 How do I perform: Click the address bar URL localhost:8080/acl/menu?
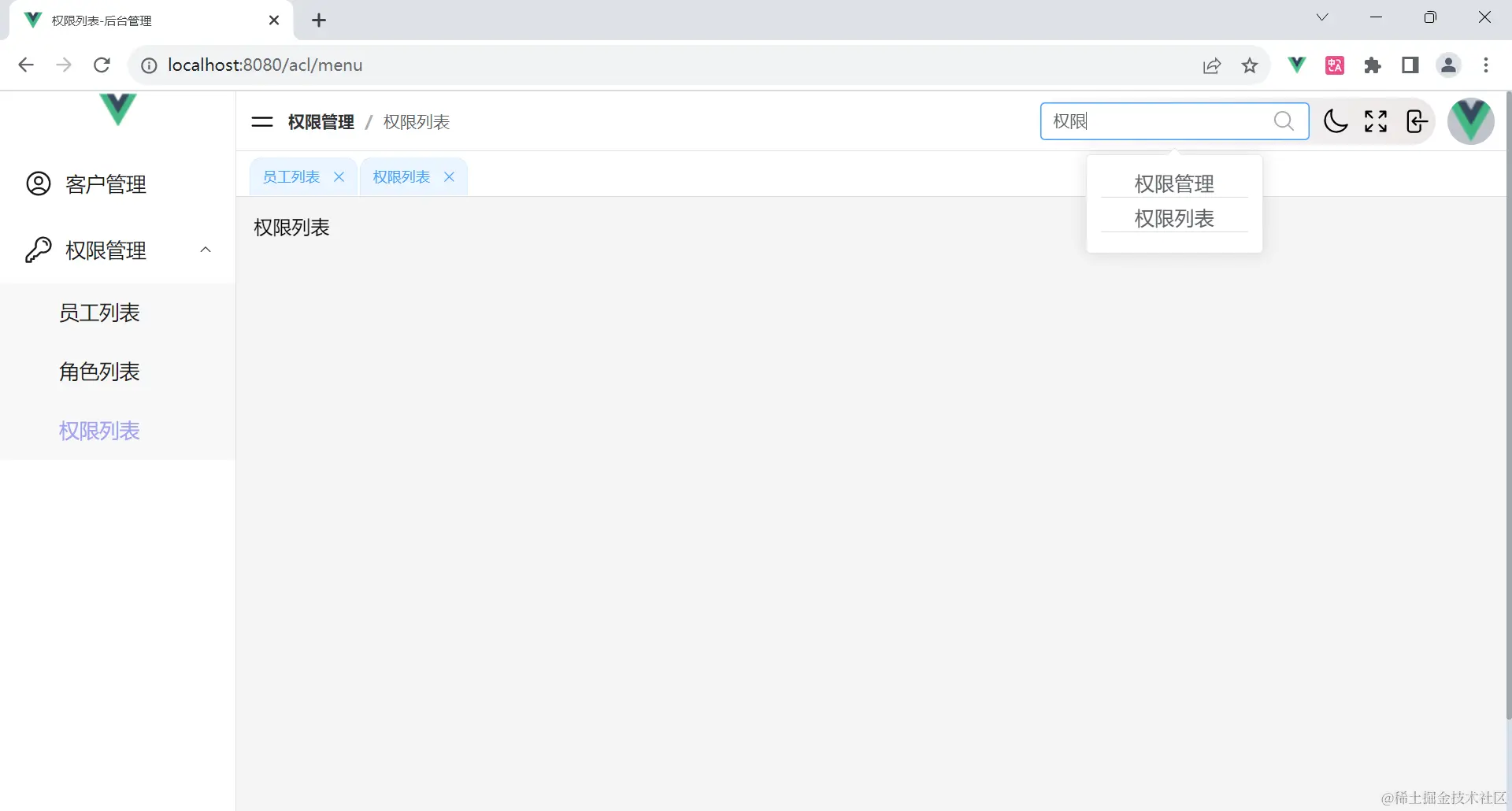point(265,65)
